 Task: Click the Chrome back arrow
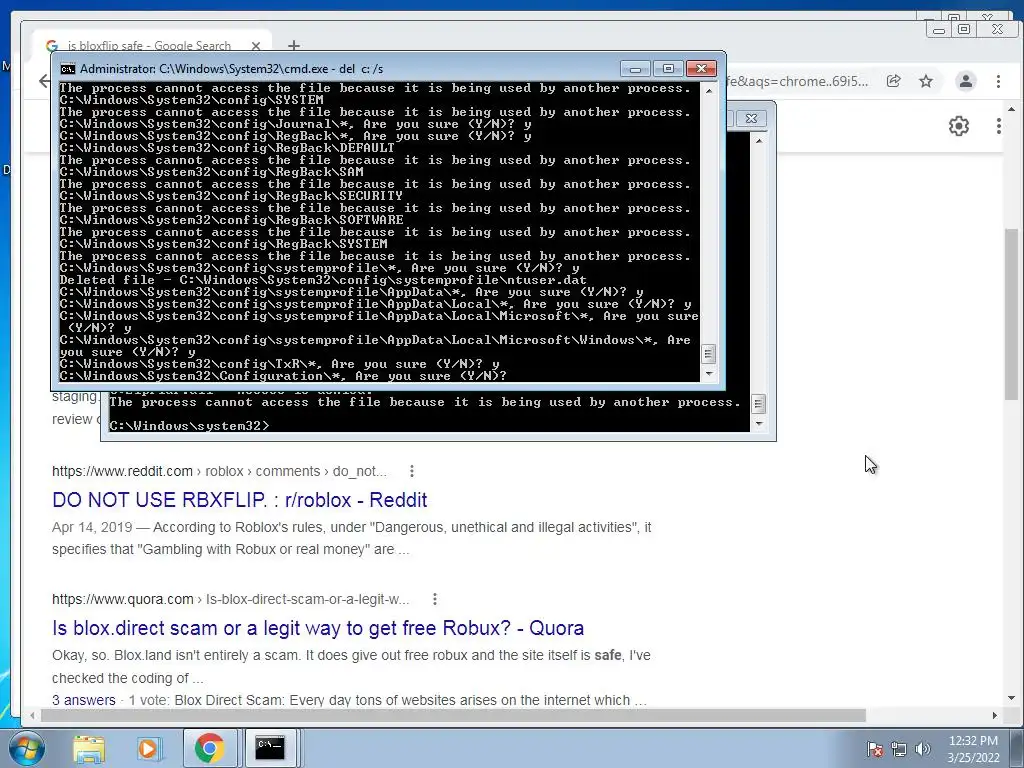(x=44, y=81)
